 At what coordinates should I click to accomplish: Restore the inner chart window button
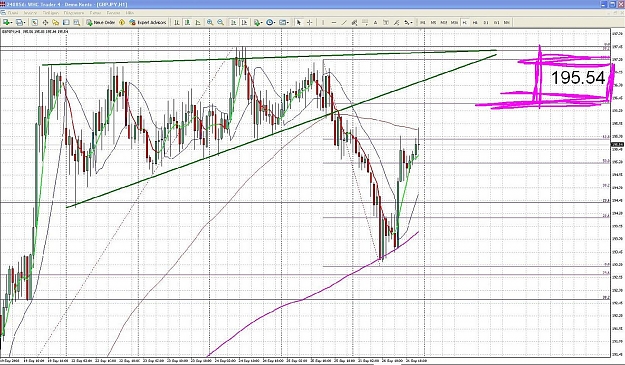tap(614, 13)
